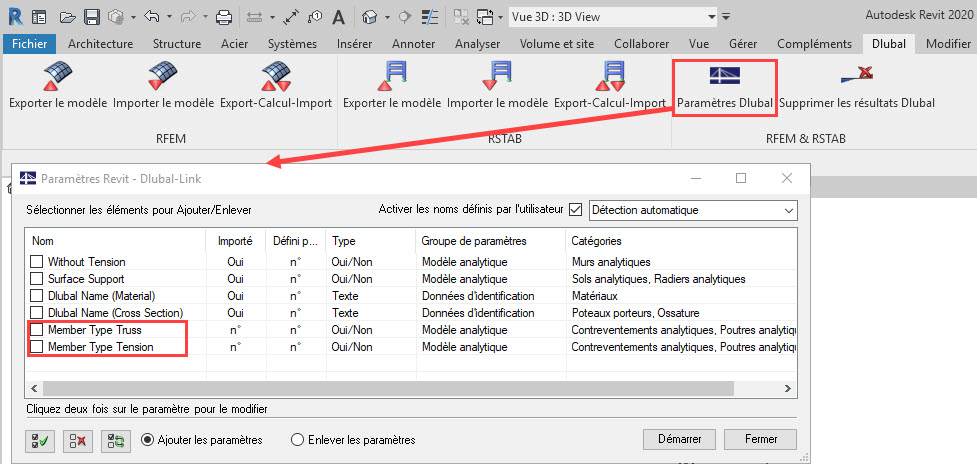Select the Aligned dimension tool

[x=292, y=17]
